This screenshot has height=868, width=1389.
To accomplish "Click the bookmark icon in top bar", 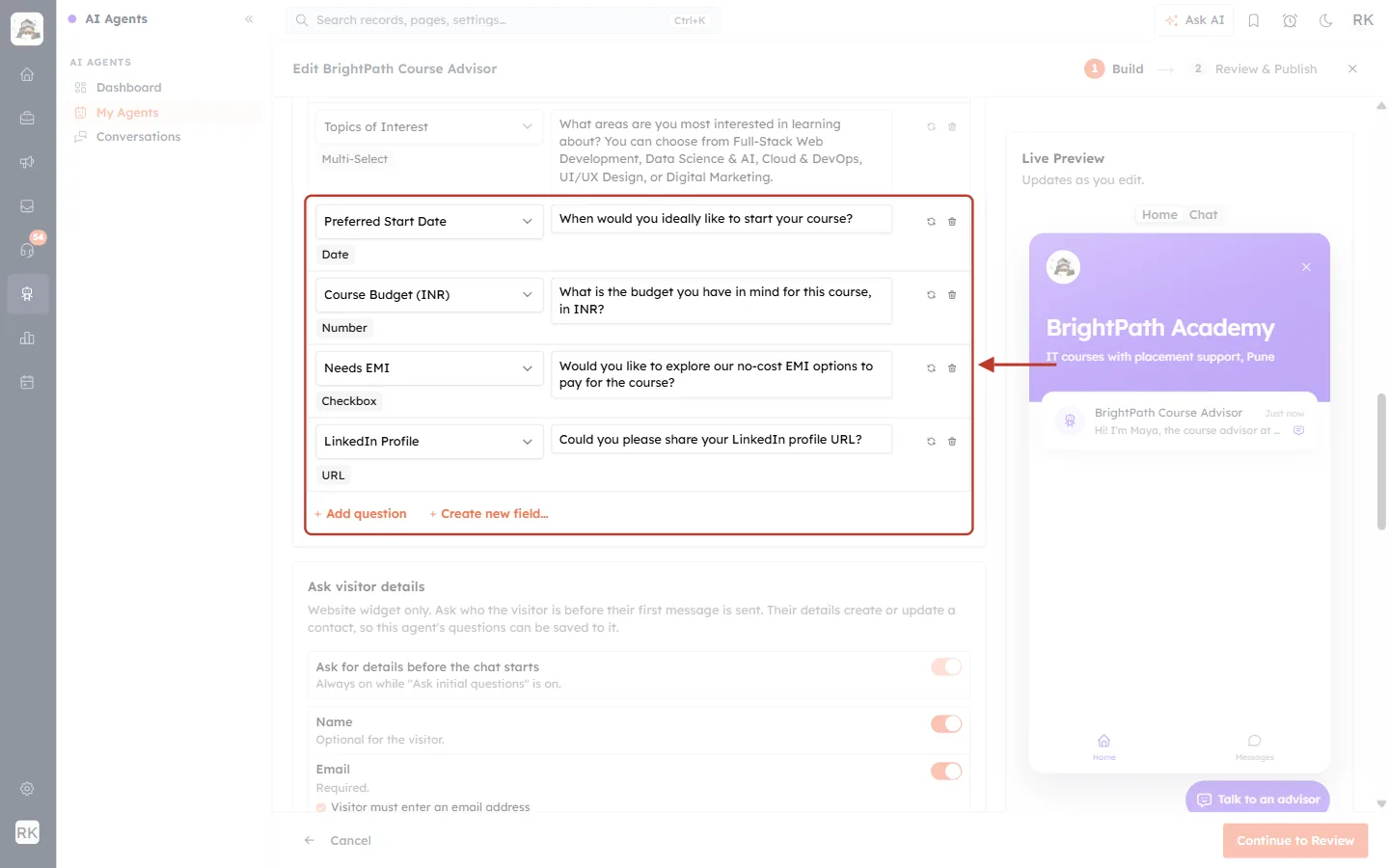I will click(x=1253, y=20).
